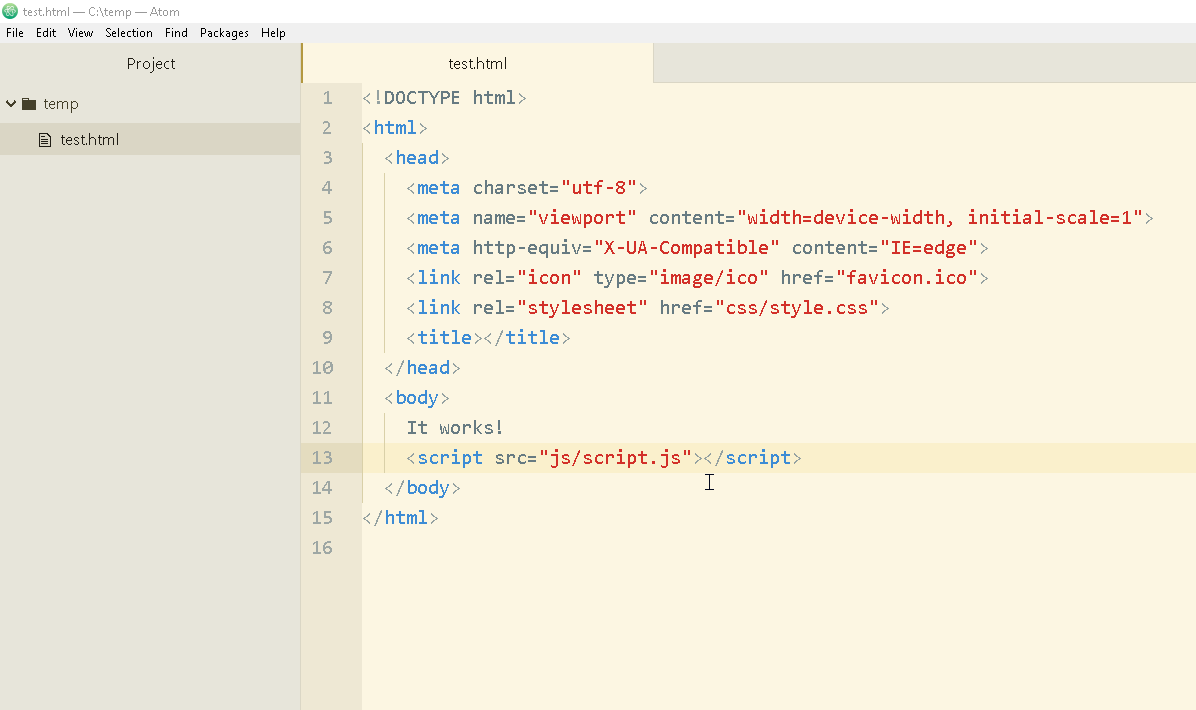Click line number 7 in gutter
This screenshot has width=1196, height=710.
327,278
